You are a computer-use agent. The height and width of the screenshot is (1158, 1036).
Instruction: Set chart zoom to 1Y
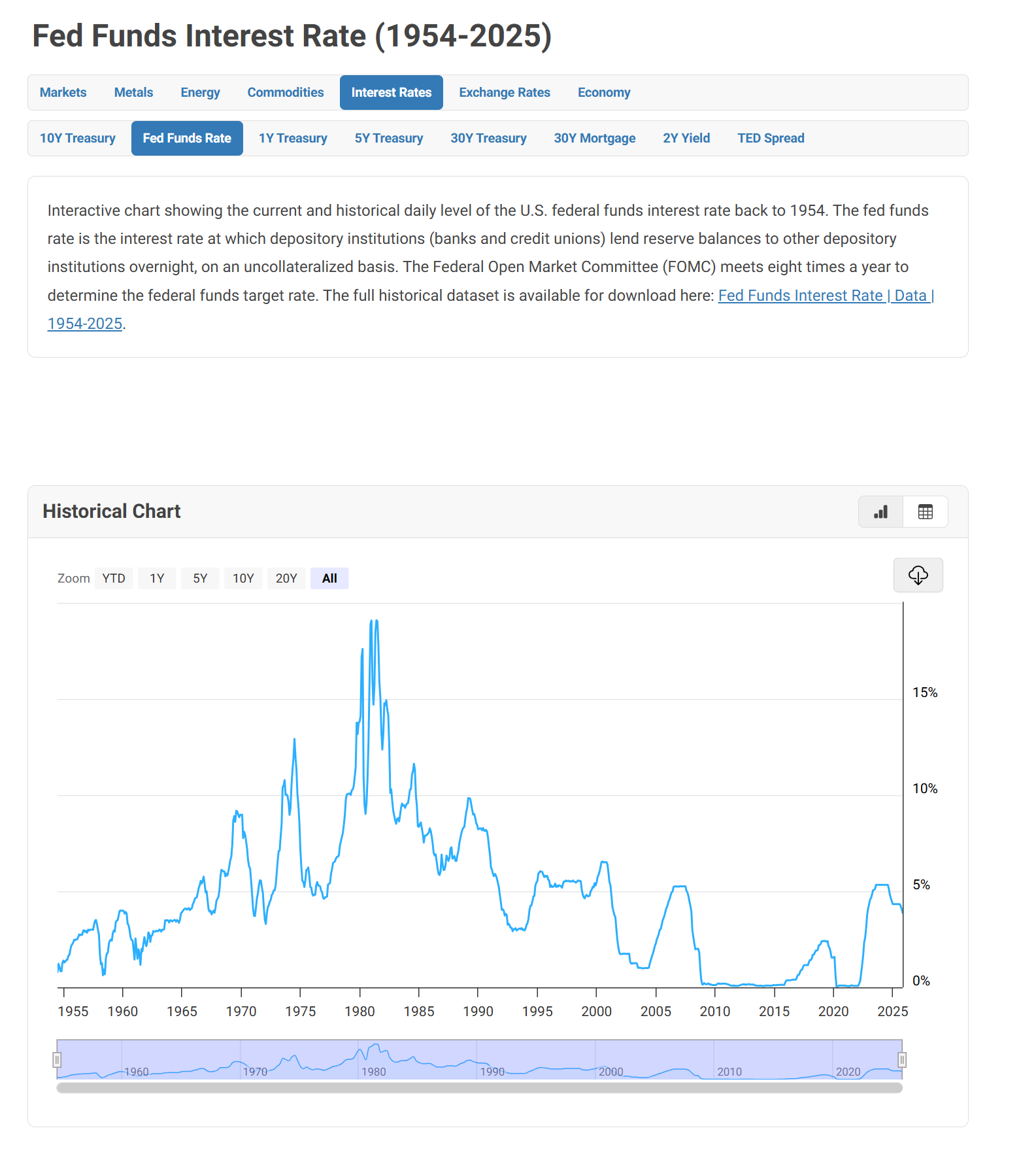[x=157, y=578]
